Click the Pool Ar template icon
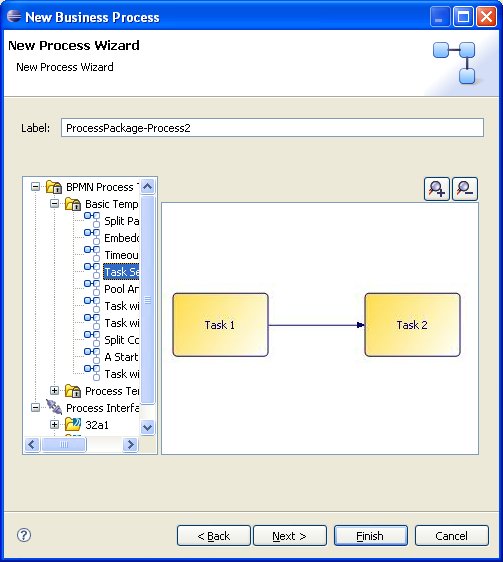The image size is (503, 562). click(x=92, y=287)
